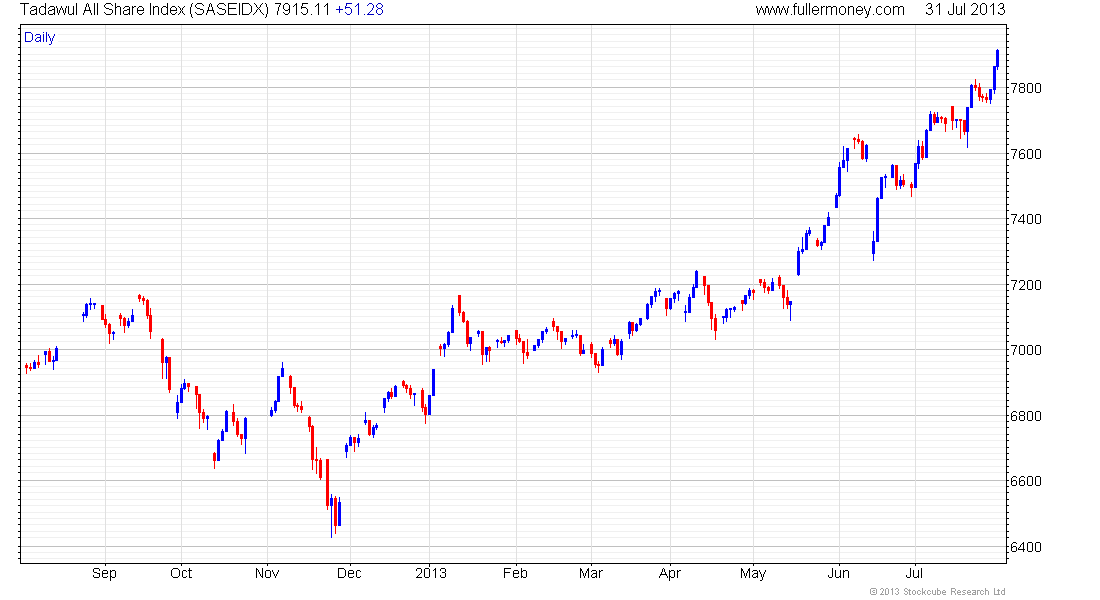The image size is (1100, 600).
Task: Click the Feb month axis label
Action: [x=515, y=573]
